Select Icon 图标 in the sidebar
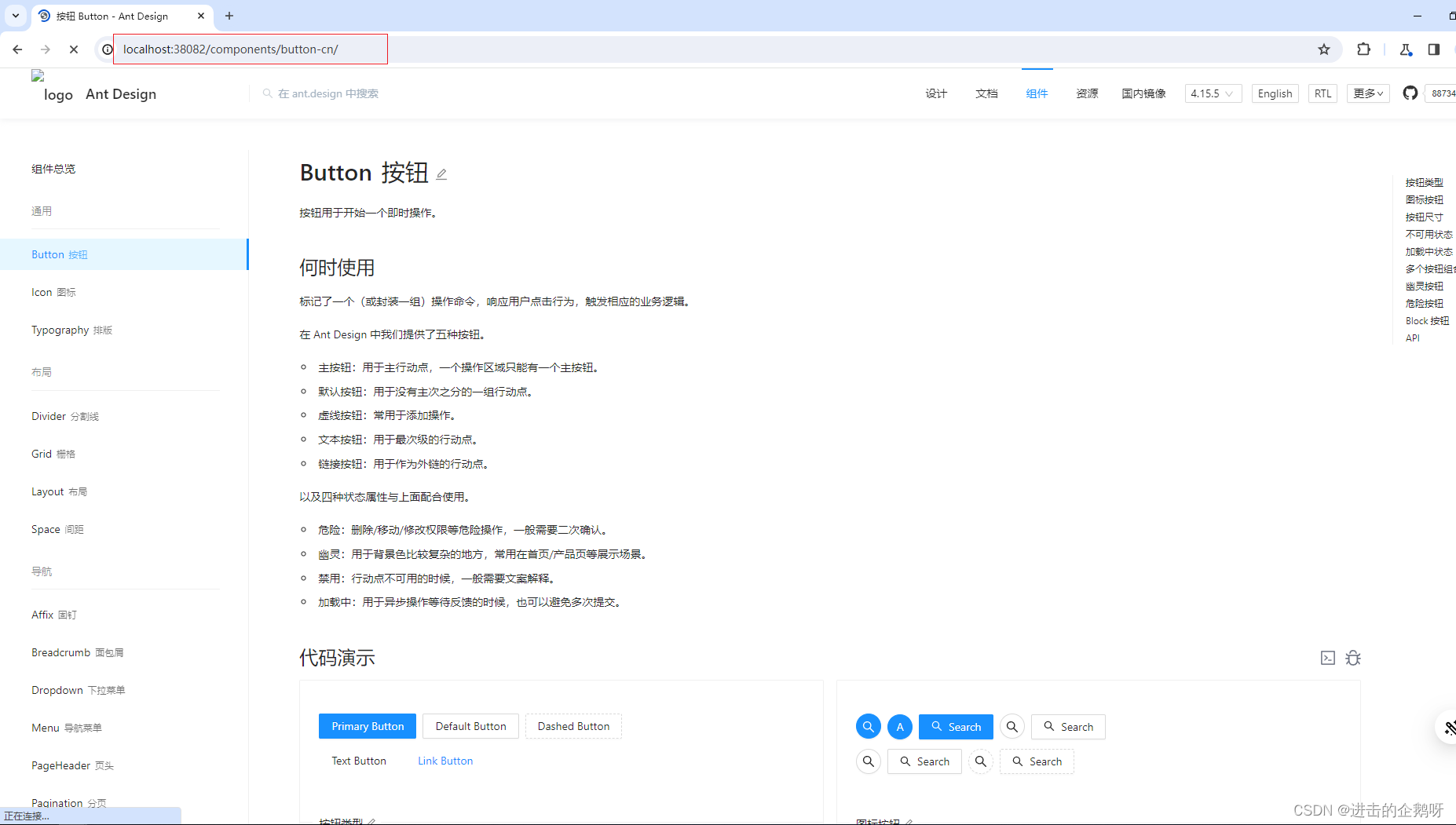The width and height of the screenshot is (1456, 825). click(x=124, y=292)
